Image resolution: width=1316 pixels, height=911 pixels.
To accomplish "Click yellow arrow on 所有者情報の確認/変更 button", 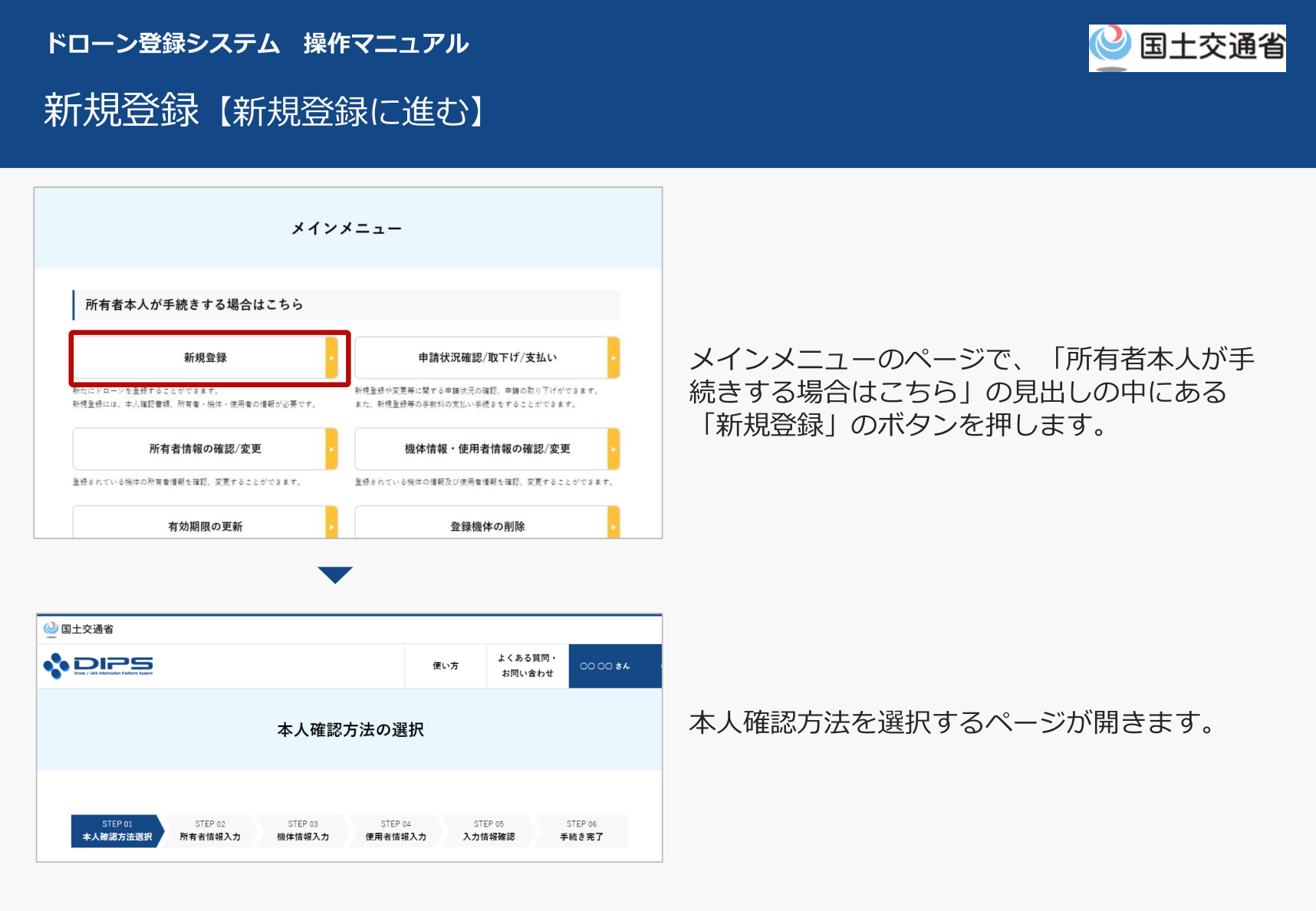I will click(331, 449).
